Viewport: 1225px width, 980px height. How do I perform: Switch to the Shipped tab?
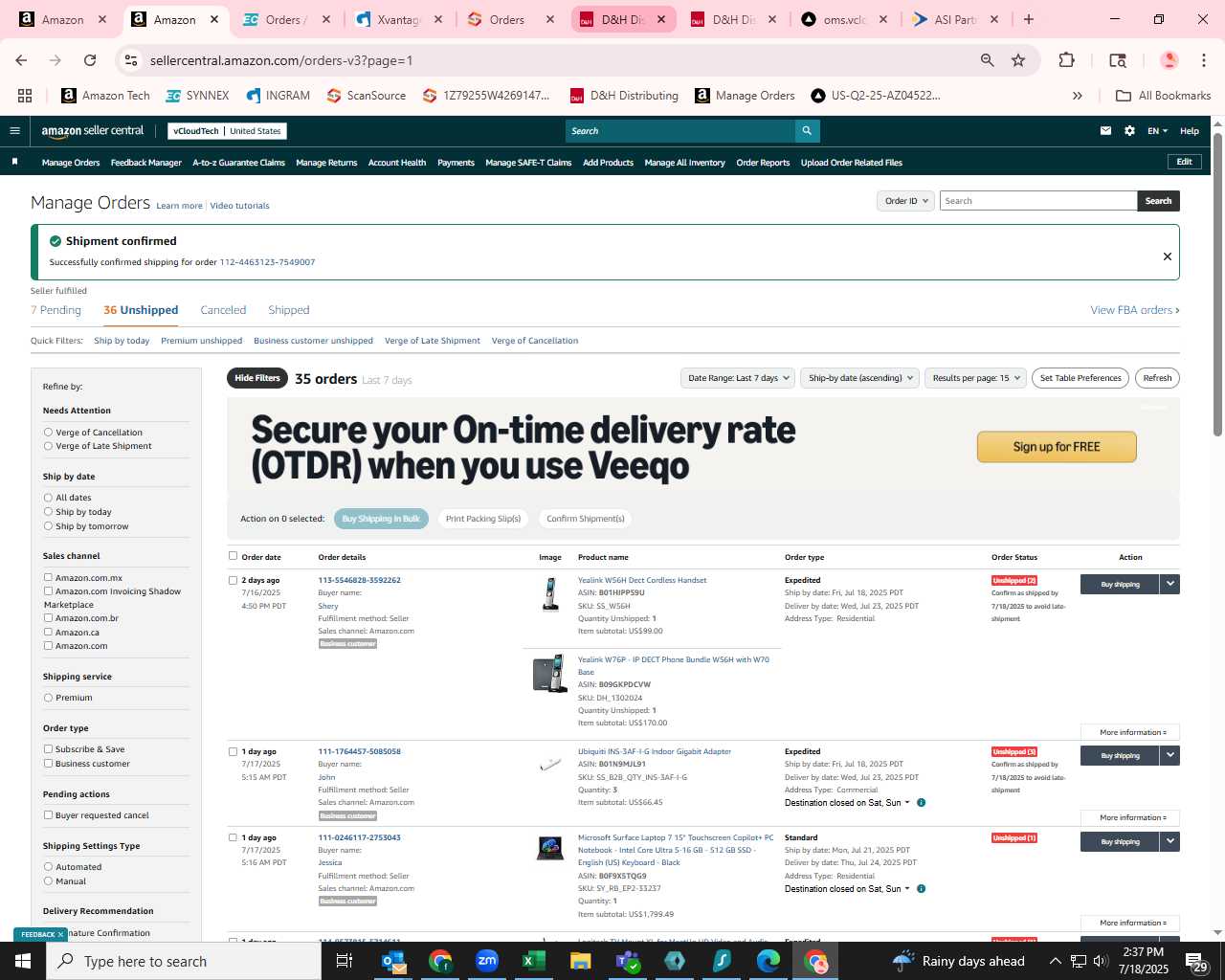pos(289,310)
